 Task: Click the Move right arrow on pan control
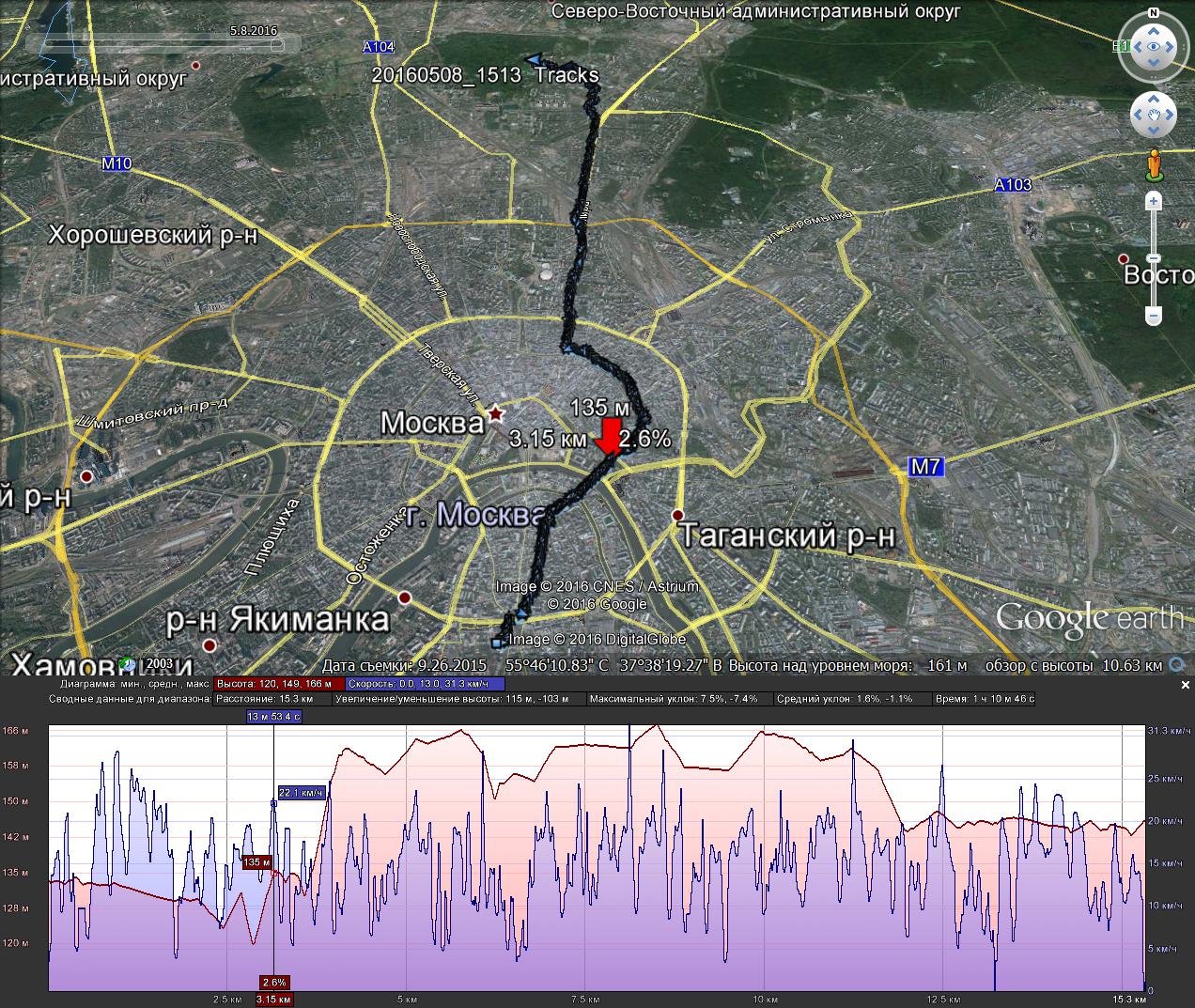(x=1170, y=116)
